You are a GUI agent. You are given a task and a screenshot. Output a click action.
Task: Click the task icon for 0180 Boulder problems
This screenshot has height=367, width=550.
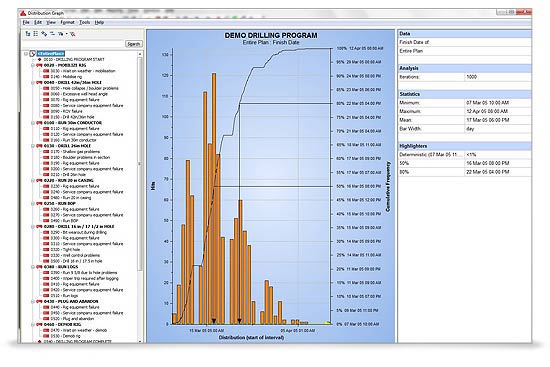click(46, 158)
